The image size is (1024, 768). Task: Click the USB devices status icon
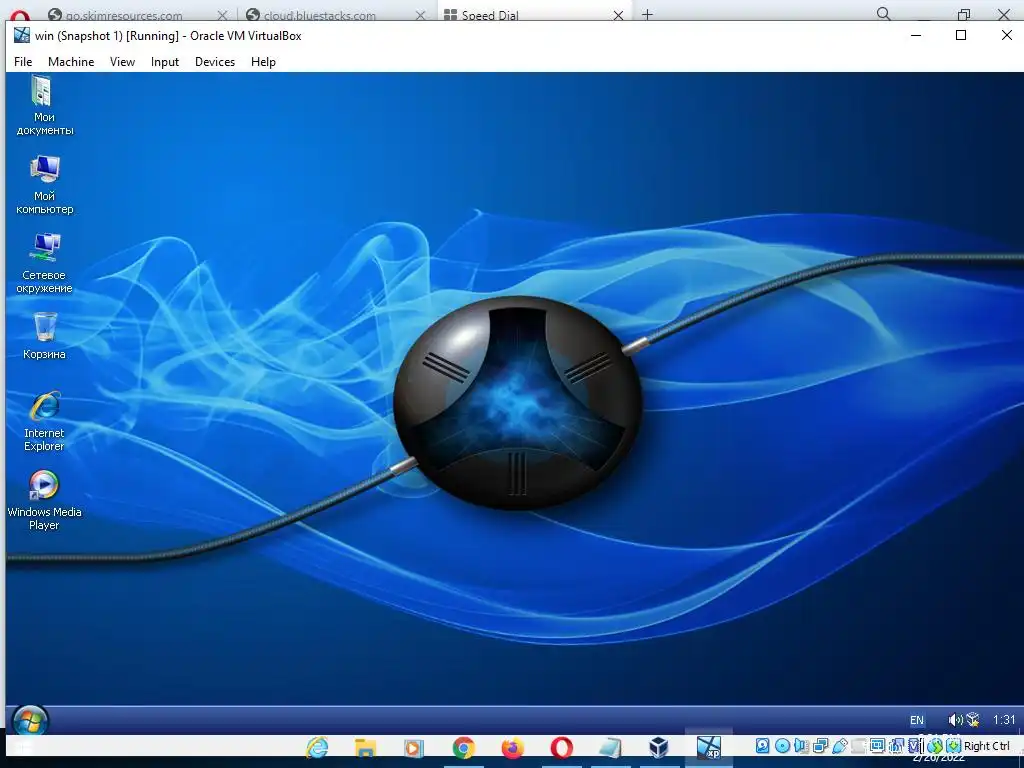coord(840,746)
